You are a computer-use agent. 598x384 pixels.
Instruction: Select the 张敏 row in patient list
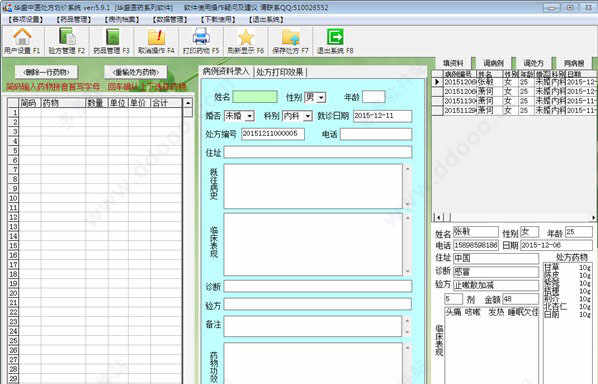click(x=514, y=82)
